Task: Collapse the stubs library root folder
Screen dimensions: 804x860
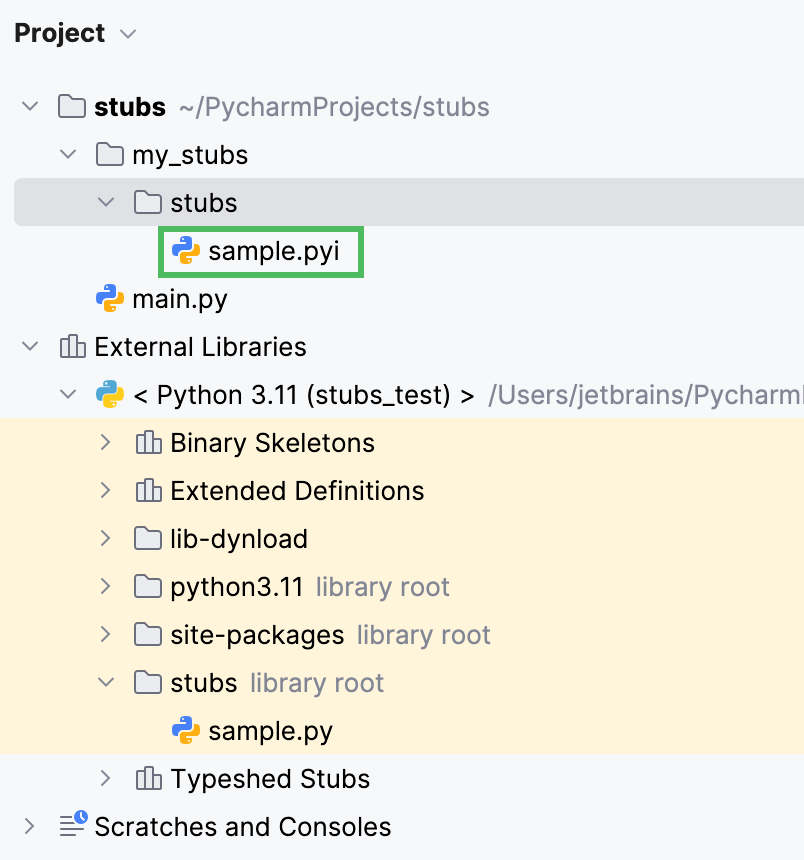Action: click(107, 682)
